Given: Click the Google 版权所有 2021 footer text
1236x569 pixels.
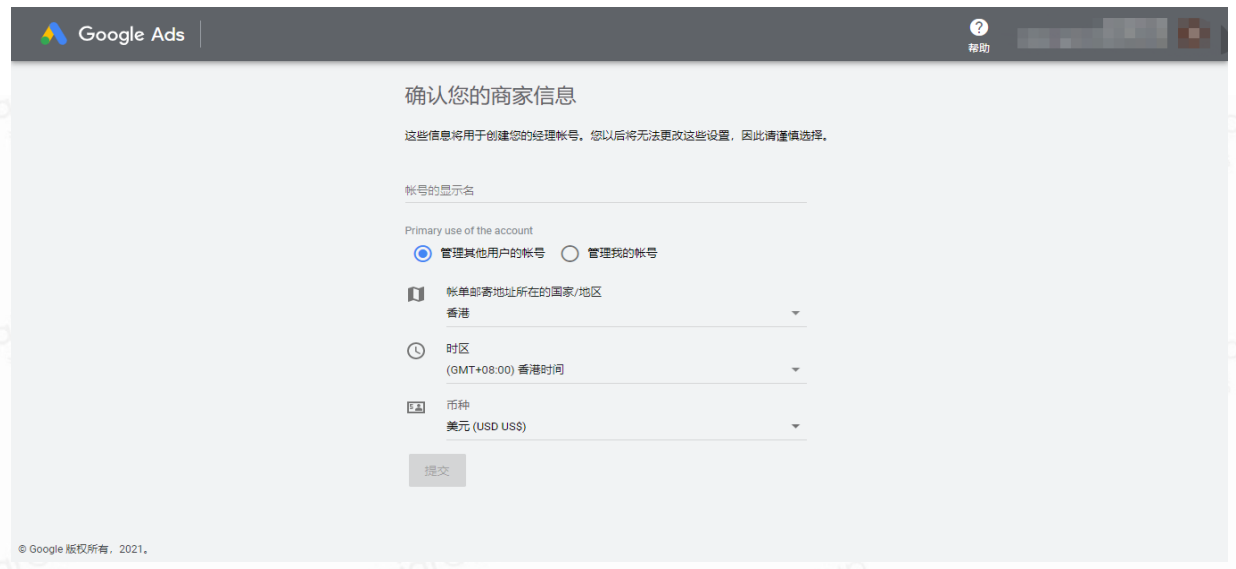Looking at the screenshot, I should (83, 549).
